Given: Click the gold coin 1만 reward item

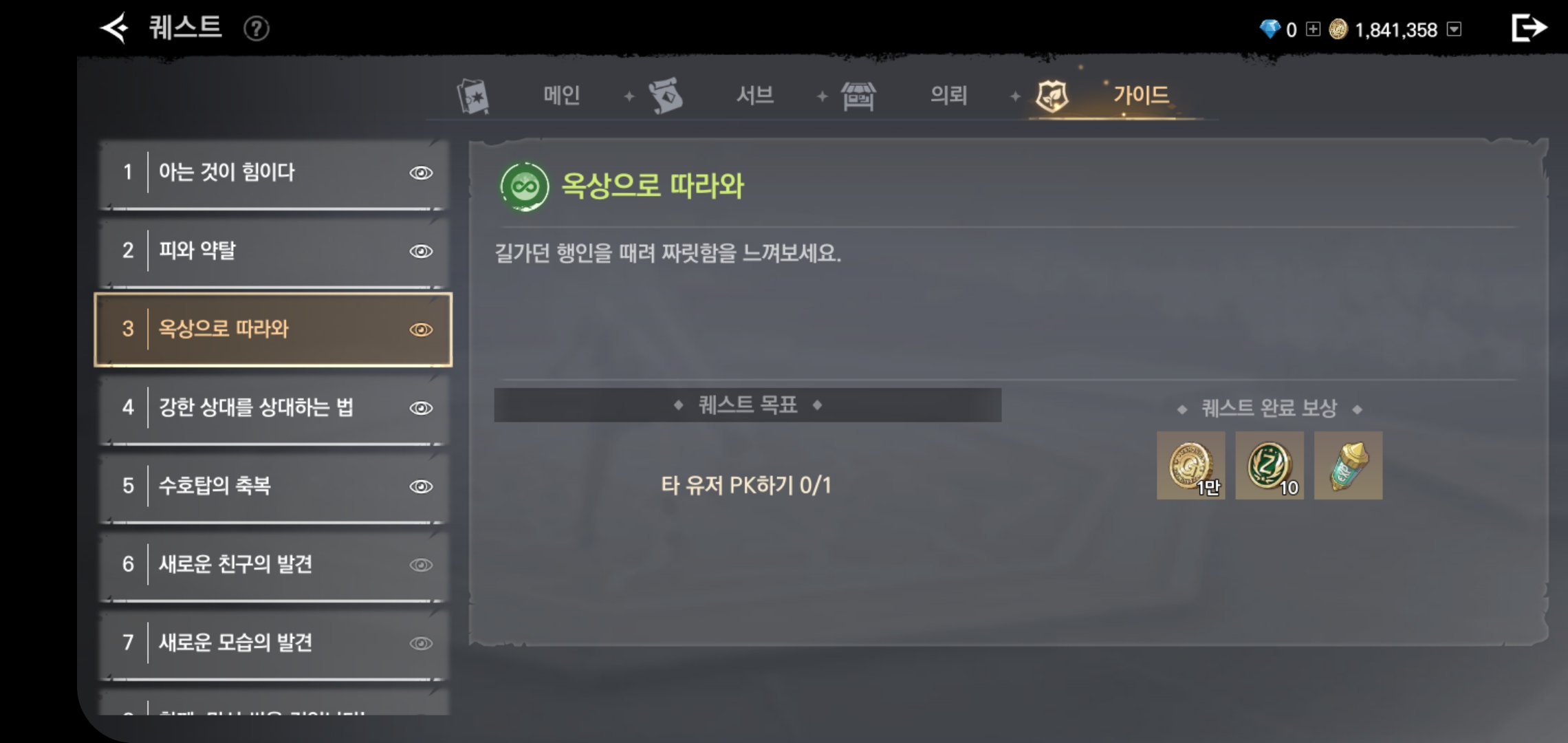Looking at the screenshot, I should [1190, 466].
